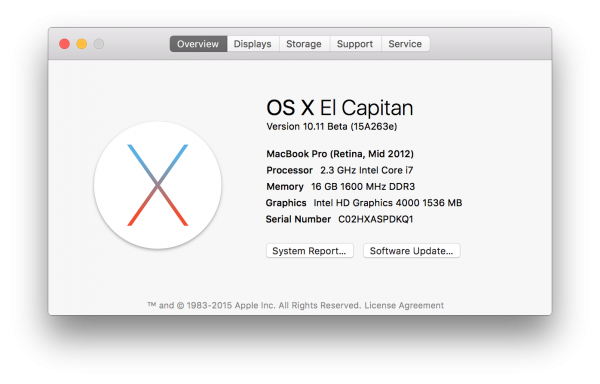The width and height of the screenshot is (600, 384).
Task: Click the El Capitan X logo
Action: point(158,185)
